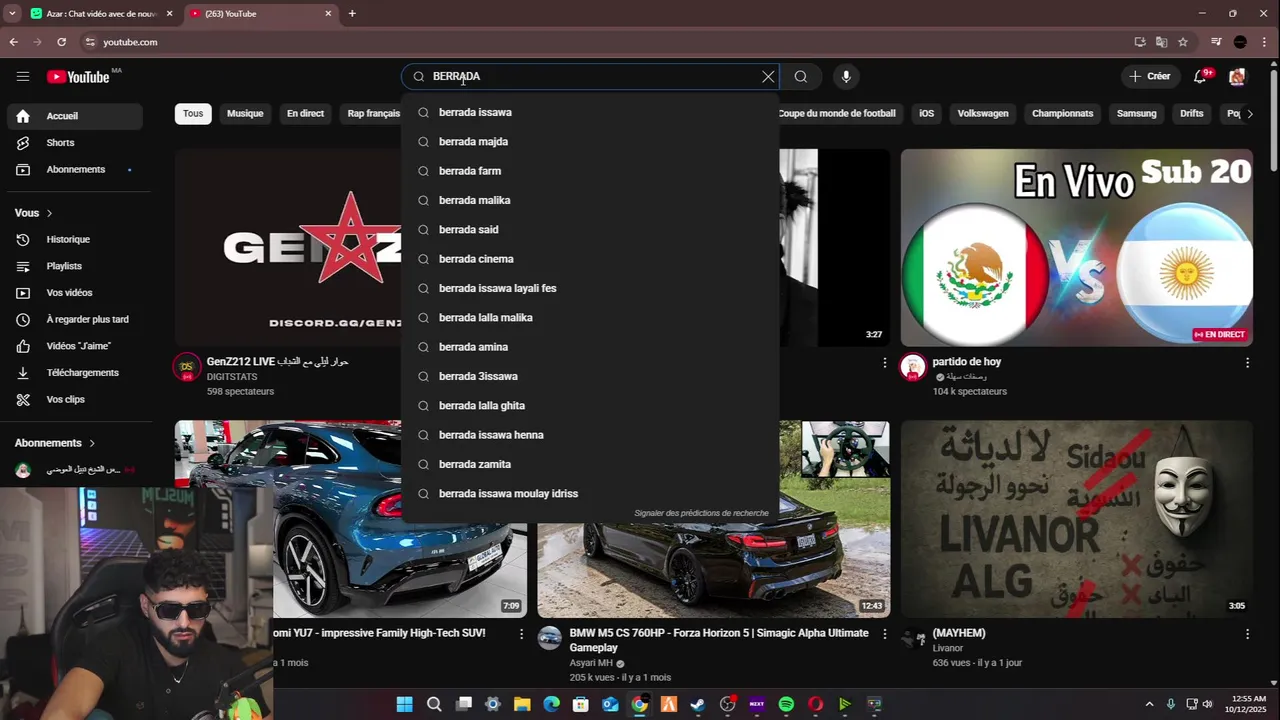The image size is (1280, 720).
Task: Open Shorts from the sidebar
Action: coord(76,143)
